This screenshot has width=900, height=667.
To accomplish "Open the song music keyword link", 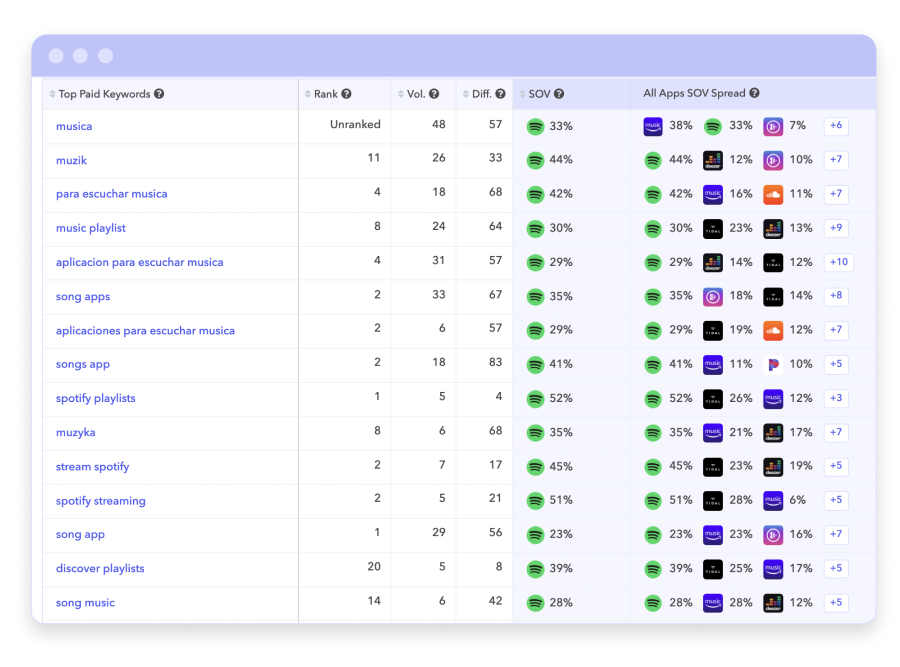I will tap(85, 603).
